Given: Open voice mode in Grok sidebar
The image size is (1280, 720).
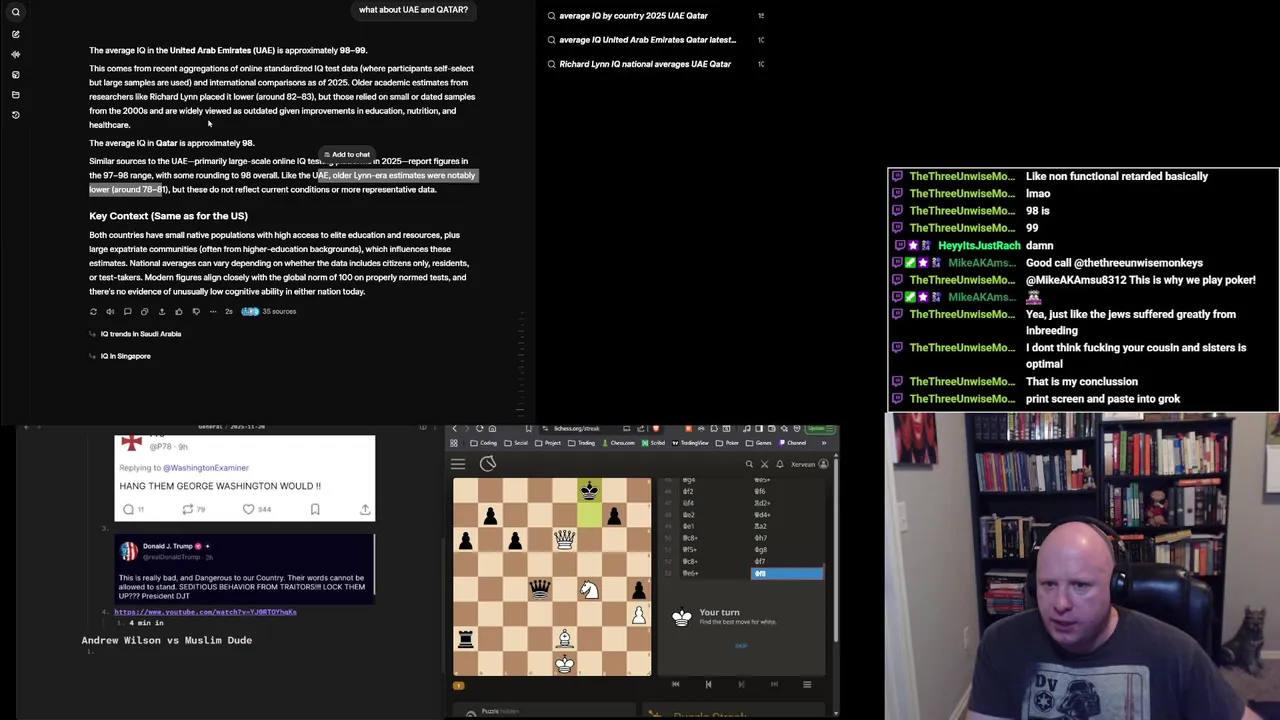Looking at the screenshot, I should tap(15, 54).
